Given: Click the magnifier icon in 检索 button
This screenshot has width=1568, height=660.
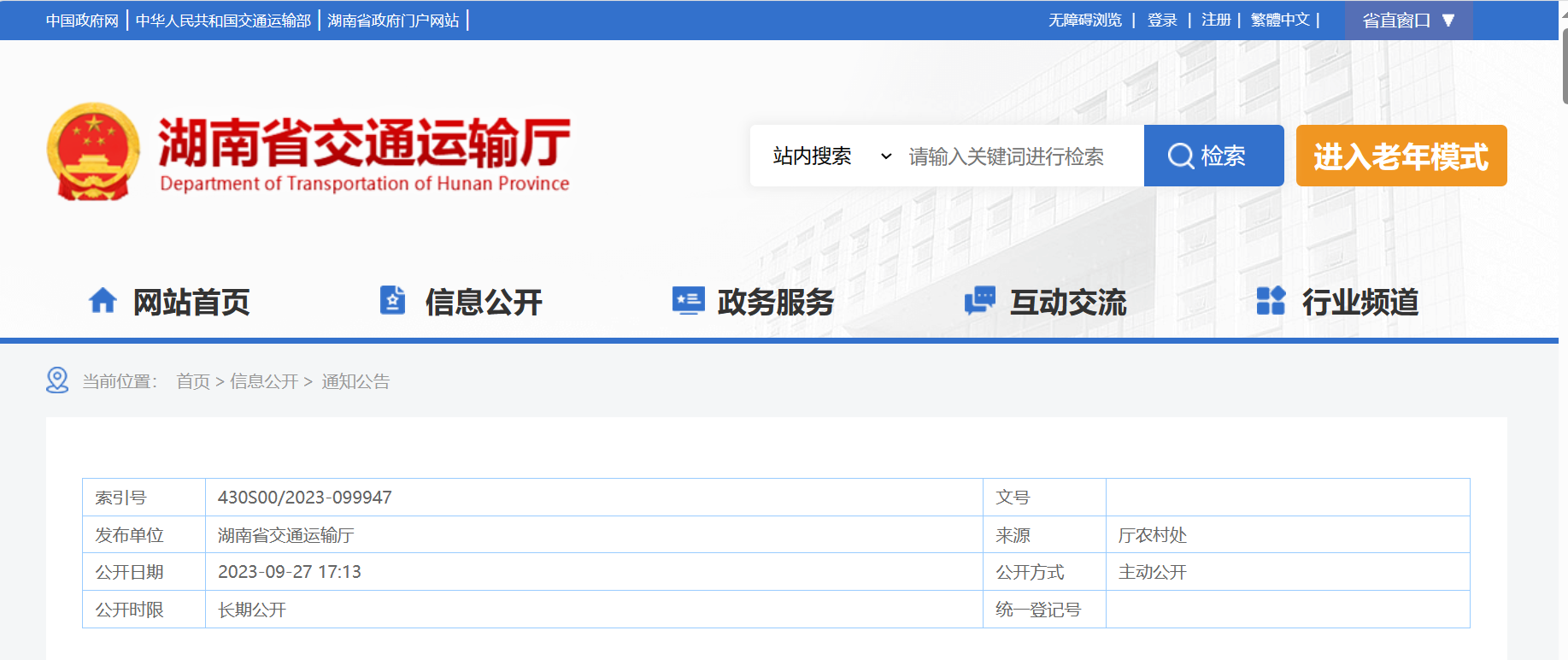Looking at the screenshot, I should tap(1180, 156).
